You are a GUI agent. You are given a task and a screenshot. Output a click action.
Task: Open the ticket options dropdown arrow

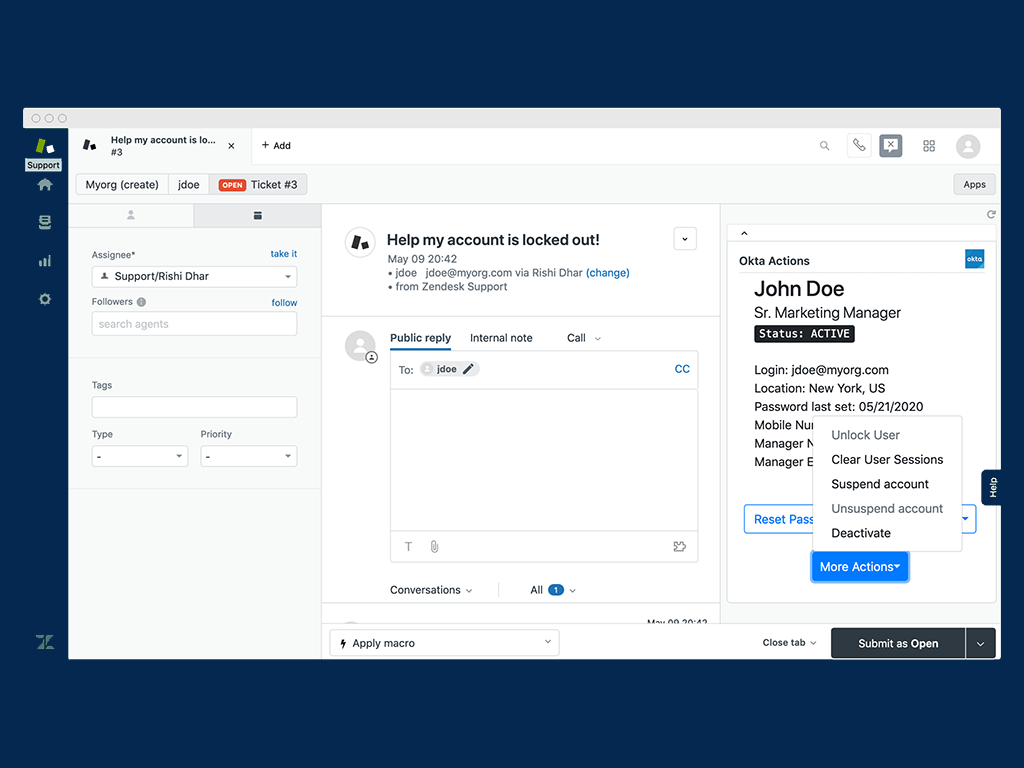coord(685,239)
